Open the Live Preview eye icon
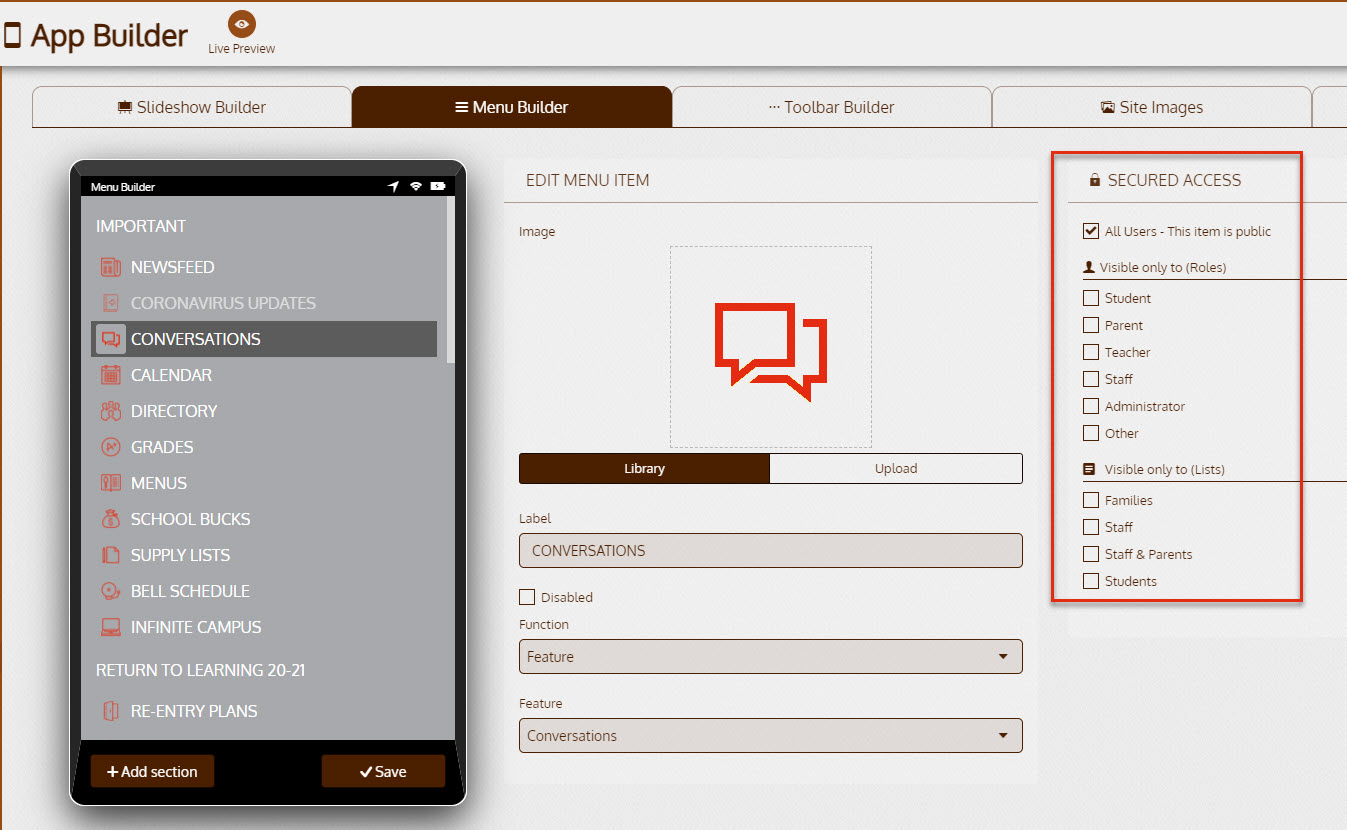The height and width of the screenshot is (830, 1347). click(241, 24)
